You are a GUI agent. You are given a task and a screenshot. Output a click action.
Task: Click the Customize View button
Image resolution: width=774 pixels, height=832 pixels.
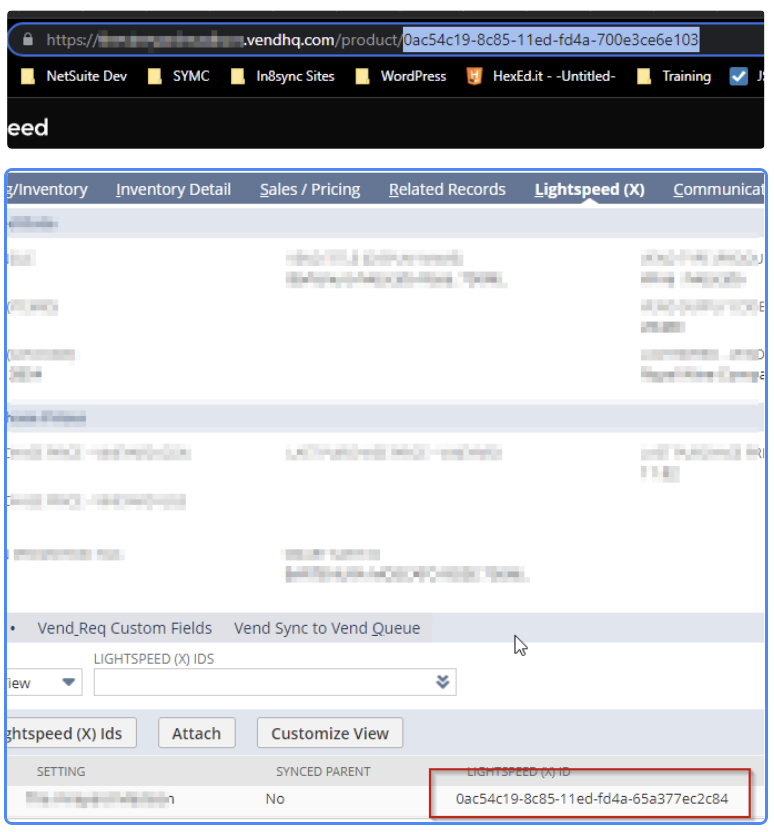329,733
